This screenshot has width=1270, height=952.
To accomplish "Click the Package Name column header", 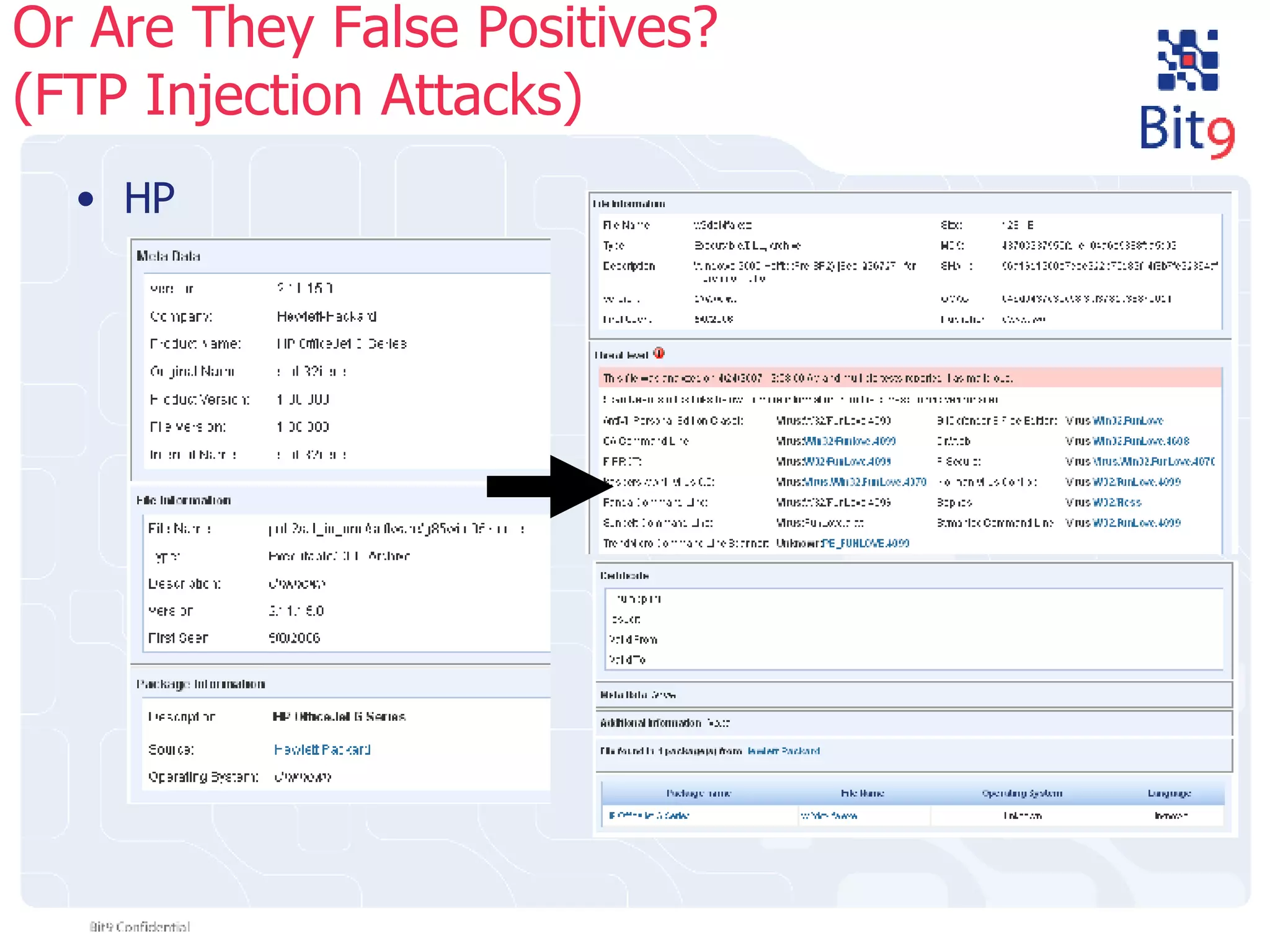I will pyautogui.click(x=698, y=793).
